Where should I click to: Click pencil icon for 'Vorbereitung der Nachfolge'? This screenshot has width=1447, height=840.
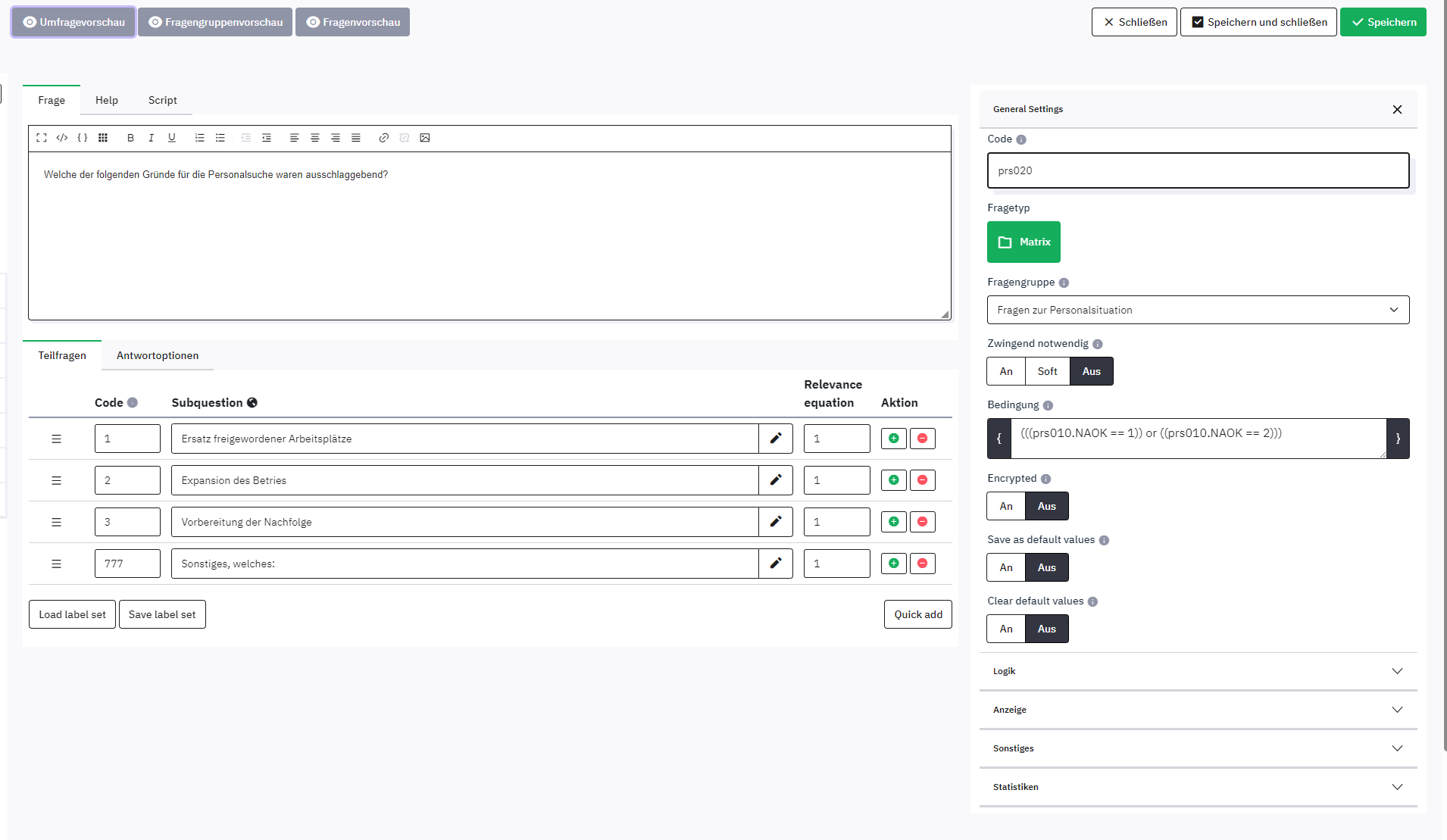coord(776,522)
